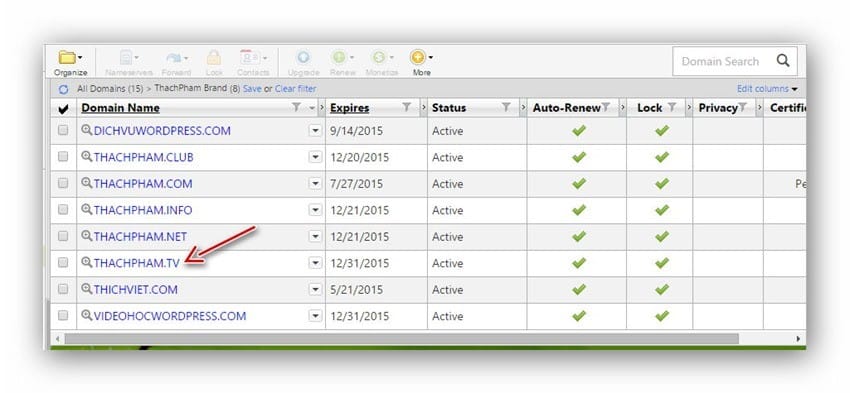Click the horizontal scrollbar thumb

point(402,339)
